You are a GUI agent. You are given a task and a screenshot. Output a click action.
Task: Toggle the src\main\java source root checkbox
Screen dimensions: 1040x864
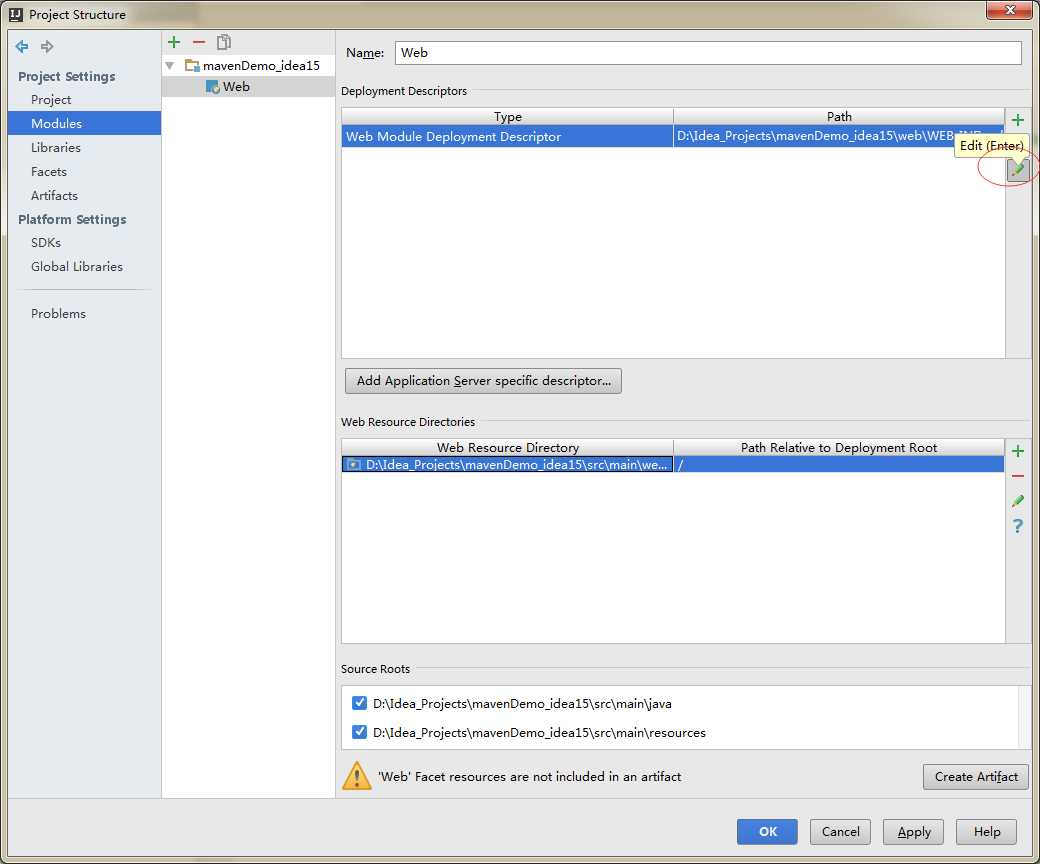click(359, 703)
